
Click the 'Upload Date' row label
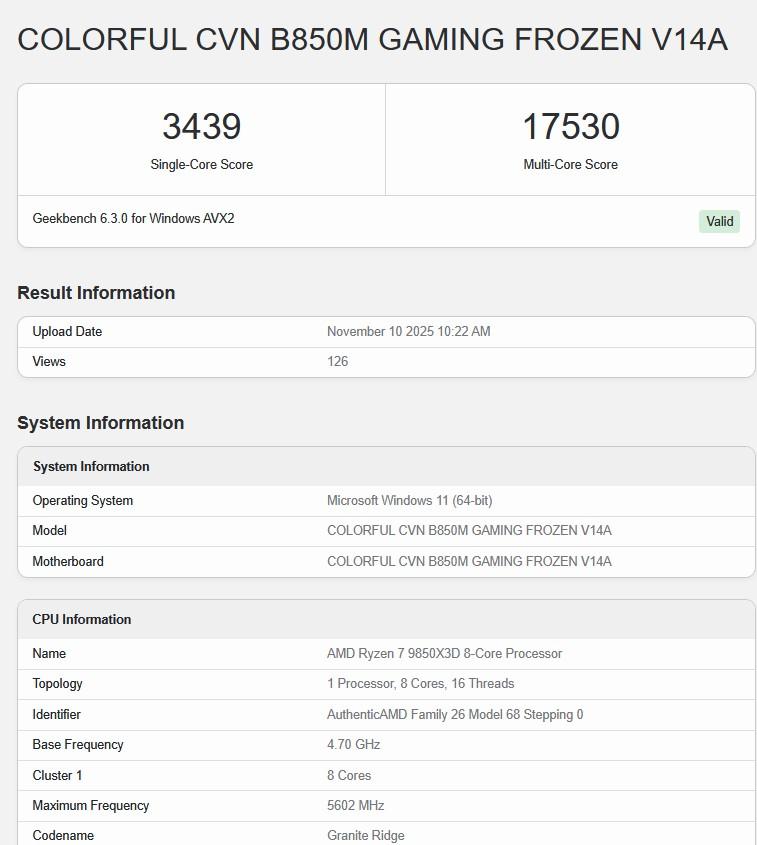pyautogui.click(x=67, y=331)
